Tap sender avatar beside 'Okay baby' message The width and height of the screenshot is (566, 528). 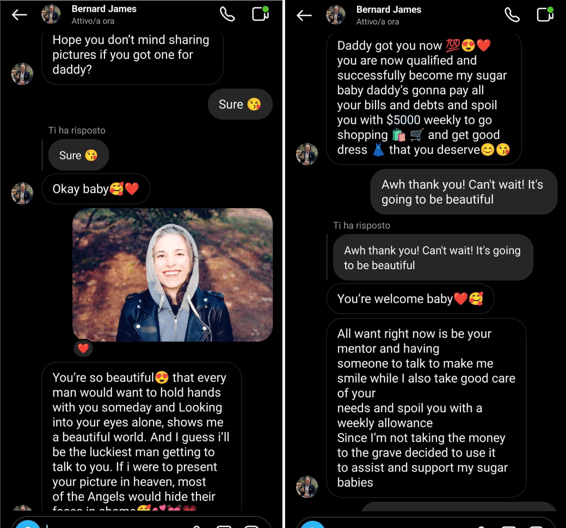22,193
